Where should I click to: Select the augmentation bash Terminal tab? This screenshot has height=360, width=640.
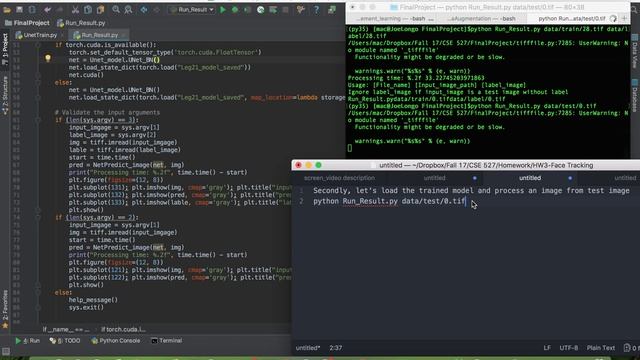(481, 18)
